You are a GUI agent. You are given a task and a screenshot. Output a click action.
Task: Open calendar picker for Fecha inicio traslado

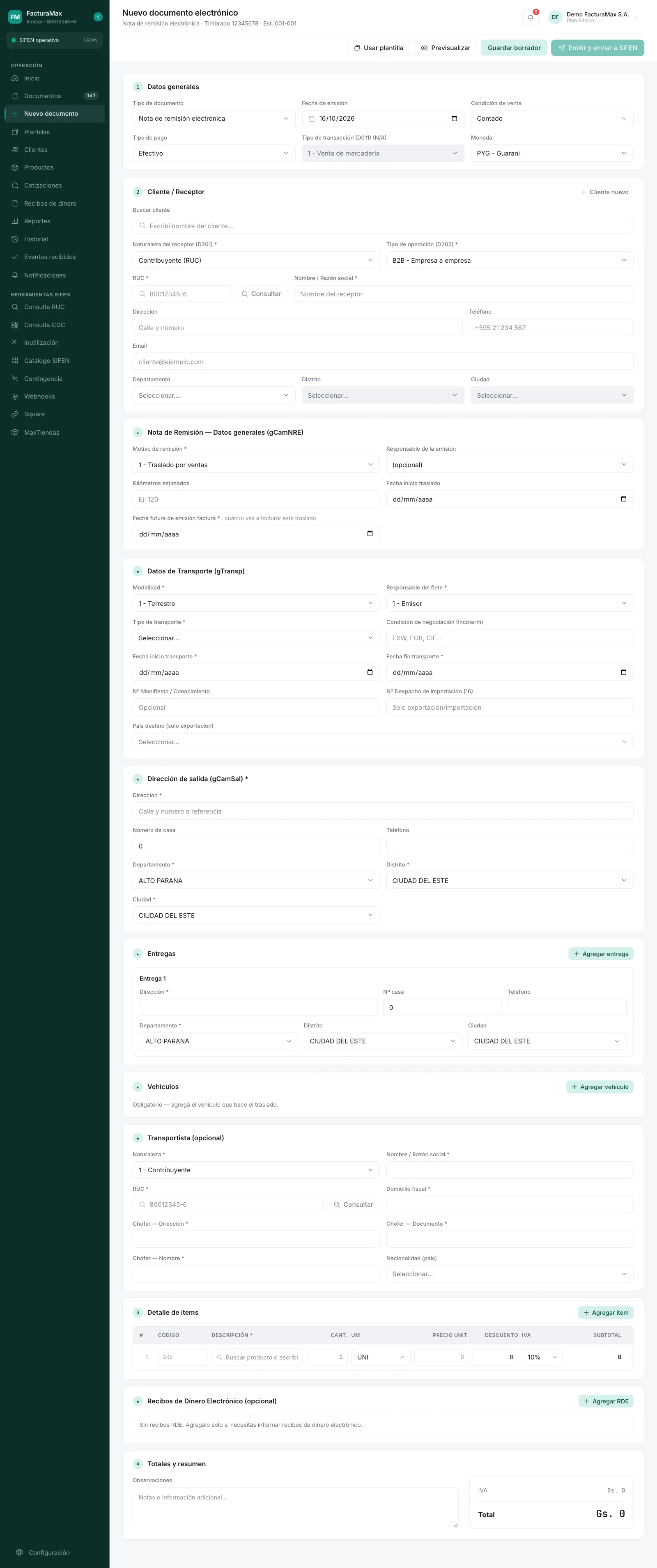point(623,499)
